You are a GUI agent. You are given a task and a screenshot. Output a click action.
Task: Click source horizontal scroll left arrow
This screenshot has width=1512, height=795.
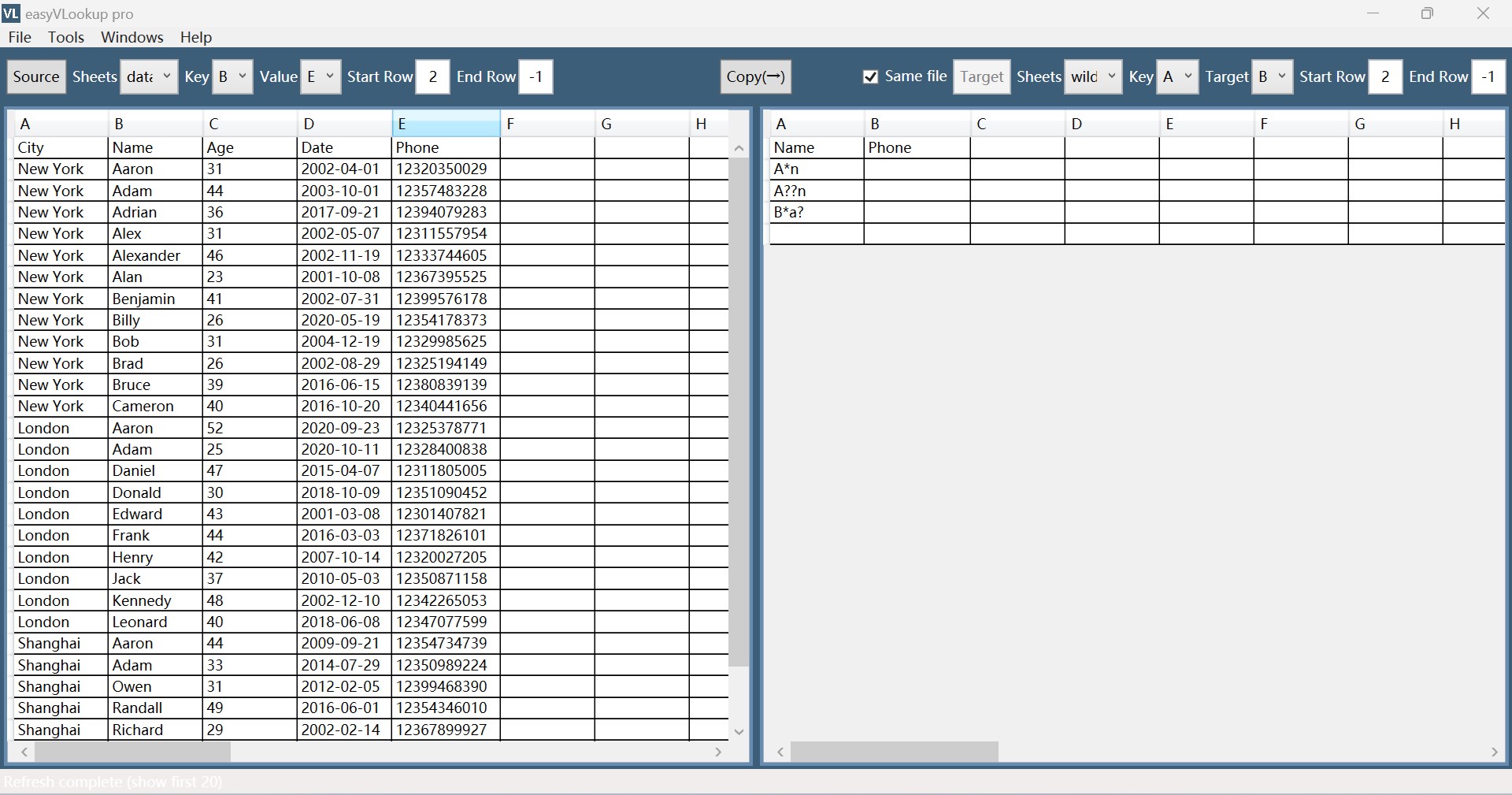coord(24,752)
